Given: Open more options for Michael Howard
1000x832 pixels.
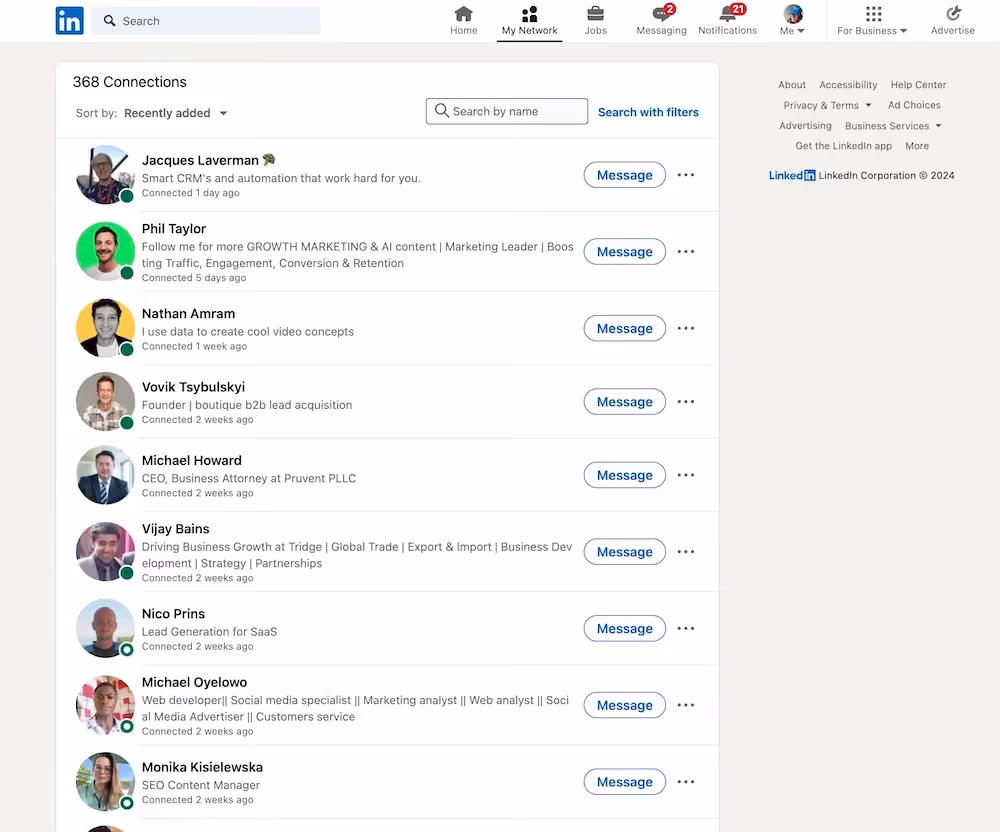Looking at the screenshot, I should click(x=686, y=475).
